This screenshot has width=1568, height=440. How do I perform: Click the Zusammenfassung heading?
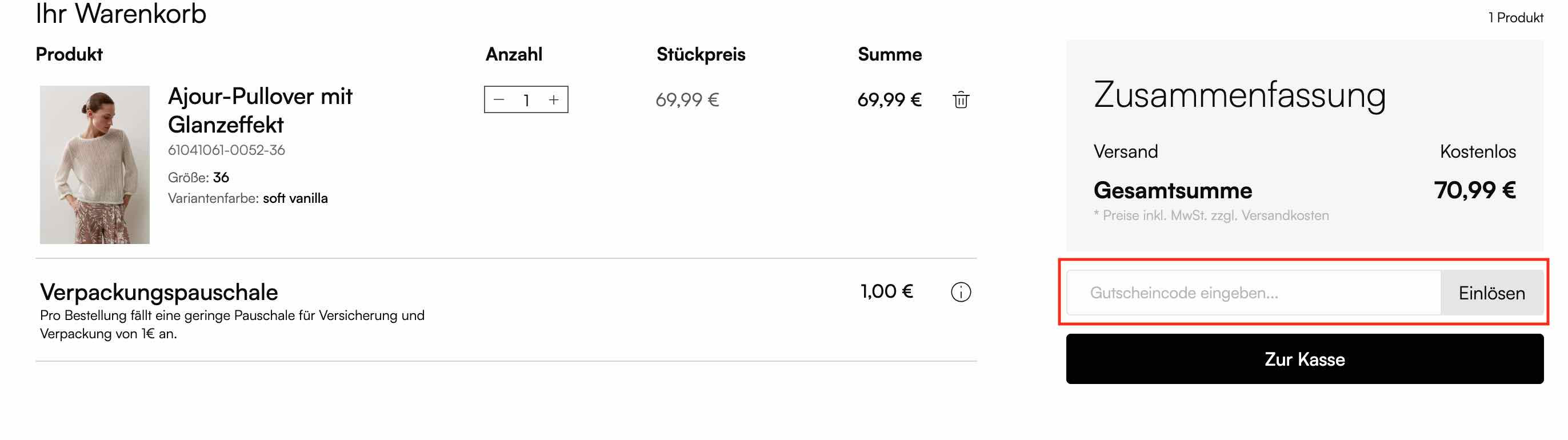pyautogui.click(x=1239, y=95)
